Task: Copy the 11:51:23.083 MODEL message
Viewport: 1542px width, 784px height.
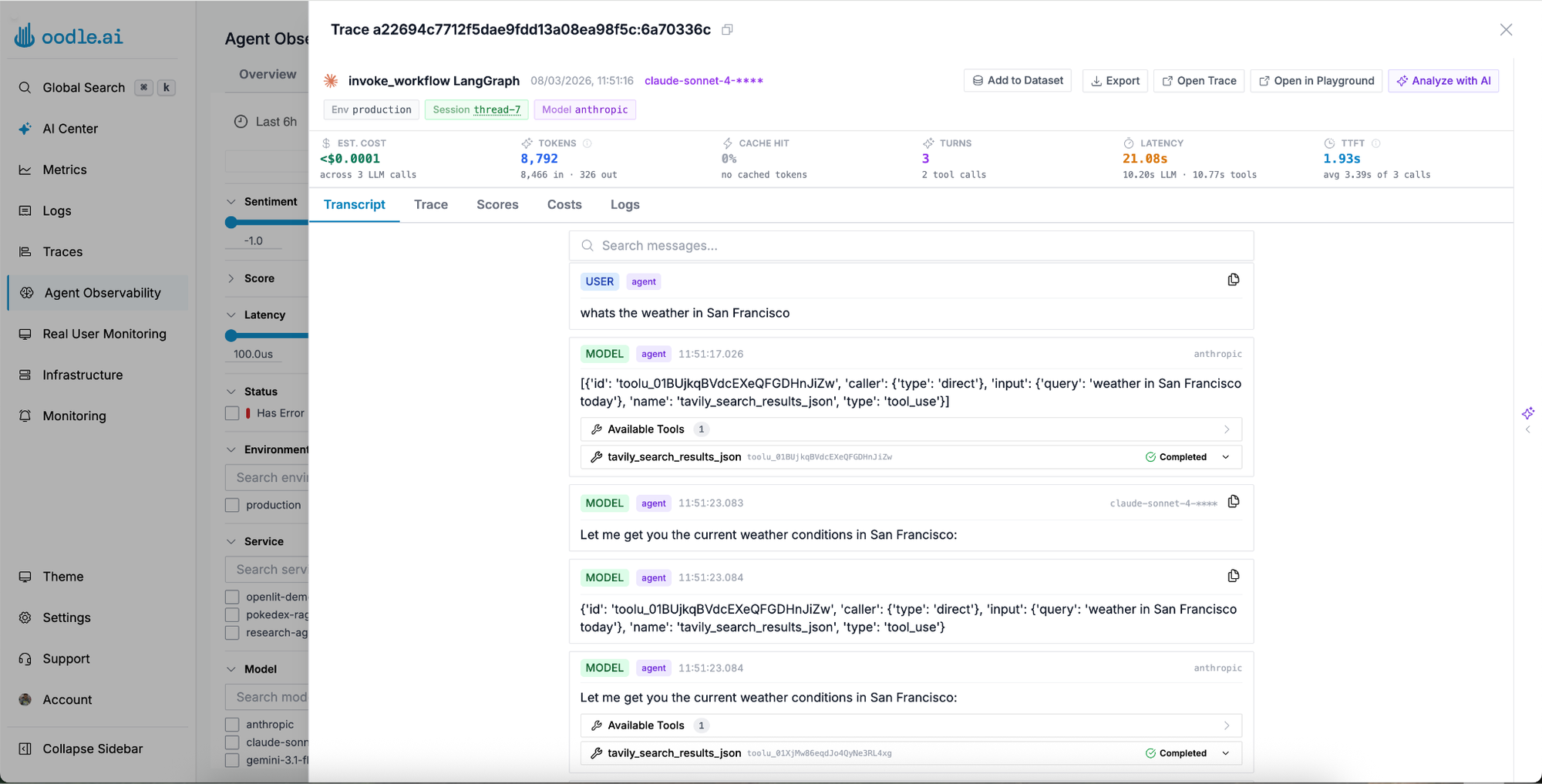Action: coord(1234,502)
